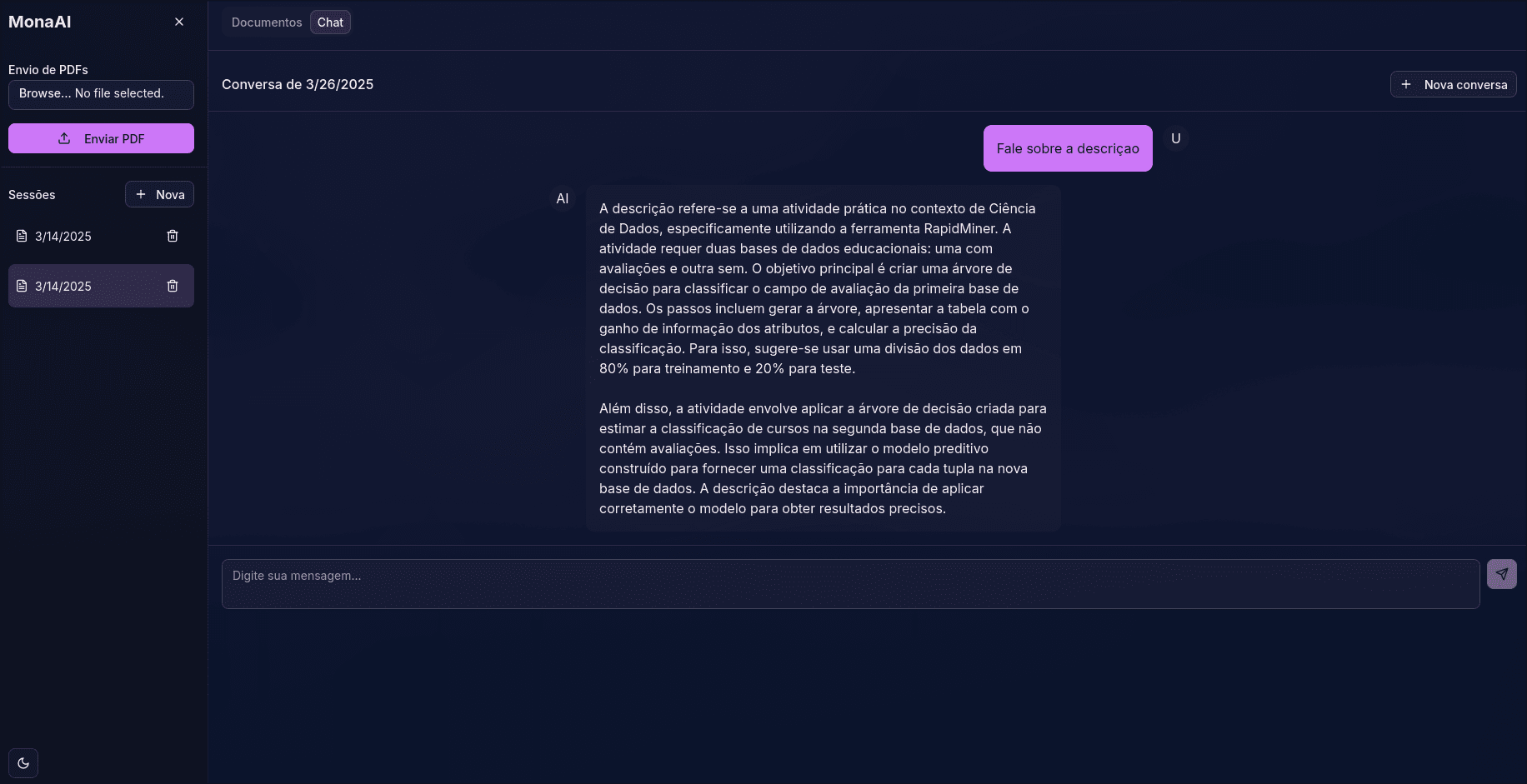
Task: Browse for a PDF file to upload
Action: point(101,94)
